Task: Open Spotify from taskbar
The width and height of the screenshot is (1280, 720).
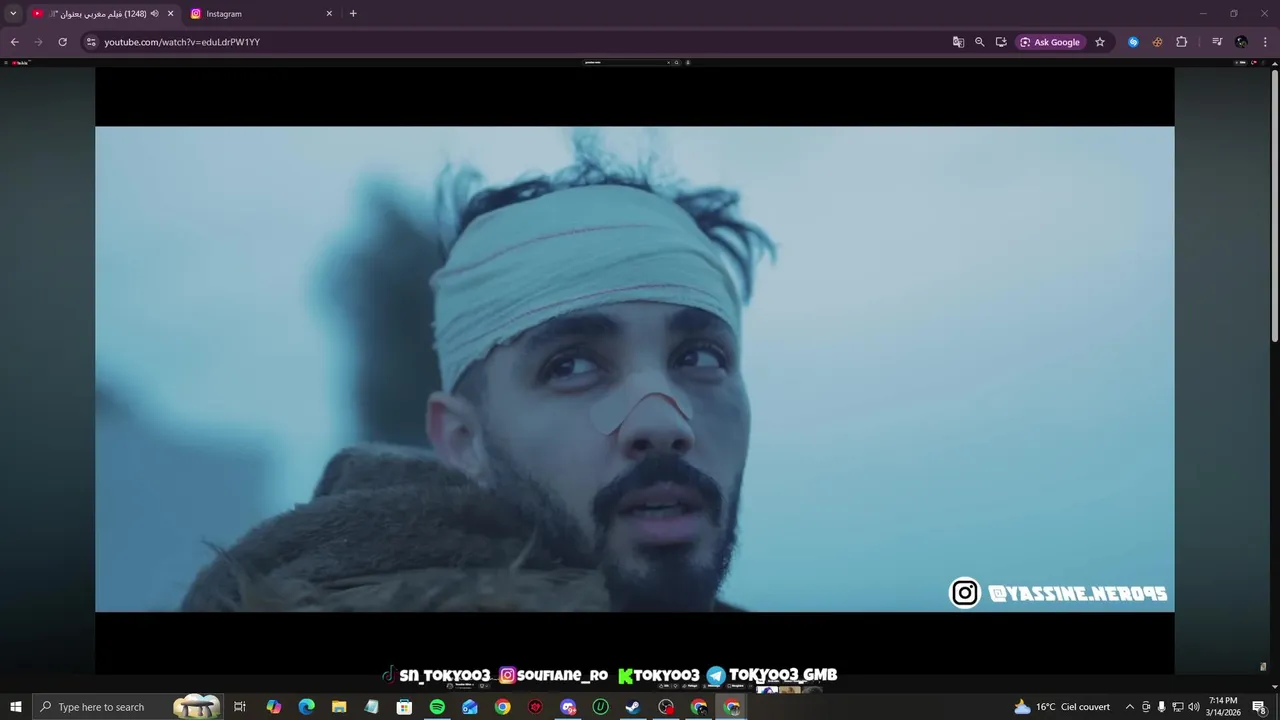Action: coord(437,707)
